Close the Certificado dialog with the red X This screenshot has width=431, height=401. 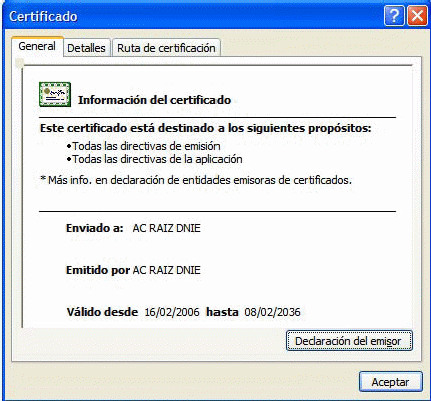click(417, 16)
